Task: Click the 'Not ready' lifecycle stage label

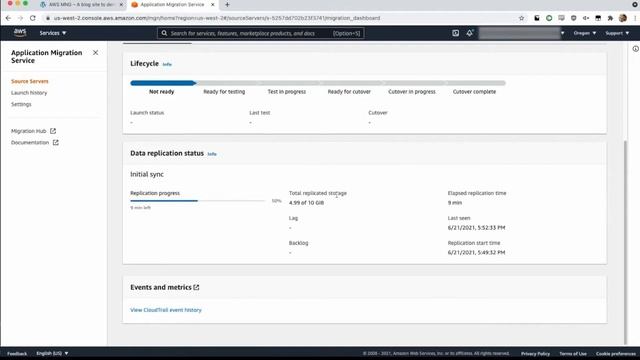Action: coord(162,92)
